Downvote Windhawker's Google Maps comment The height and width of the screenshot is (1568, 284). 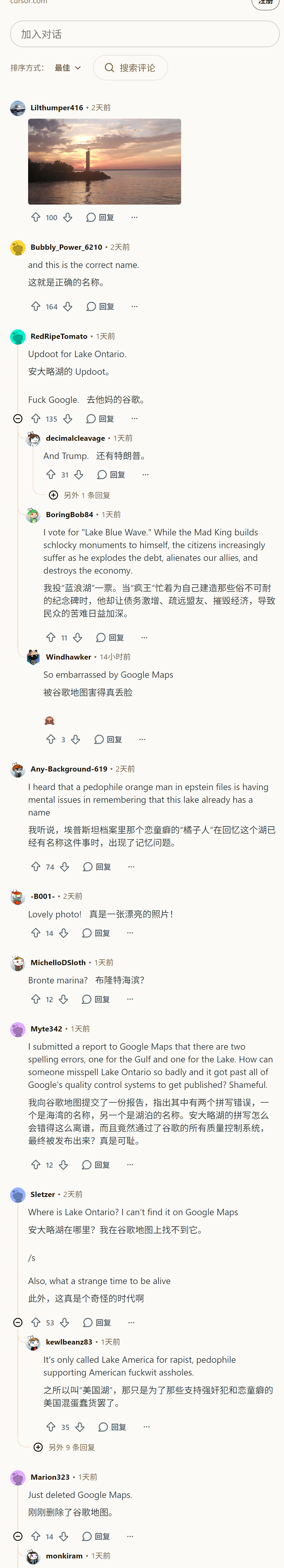pos(76,739)
